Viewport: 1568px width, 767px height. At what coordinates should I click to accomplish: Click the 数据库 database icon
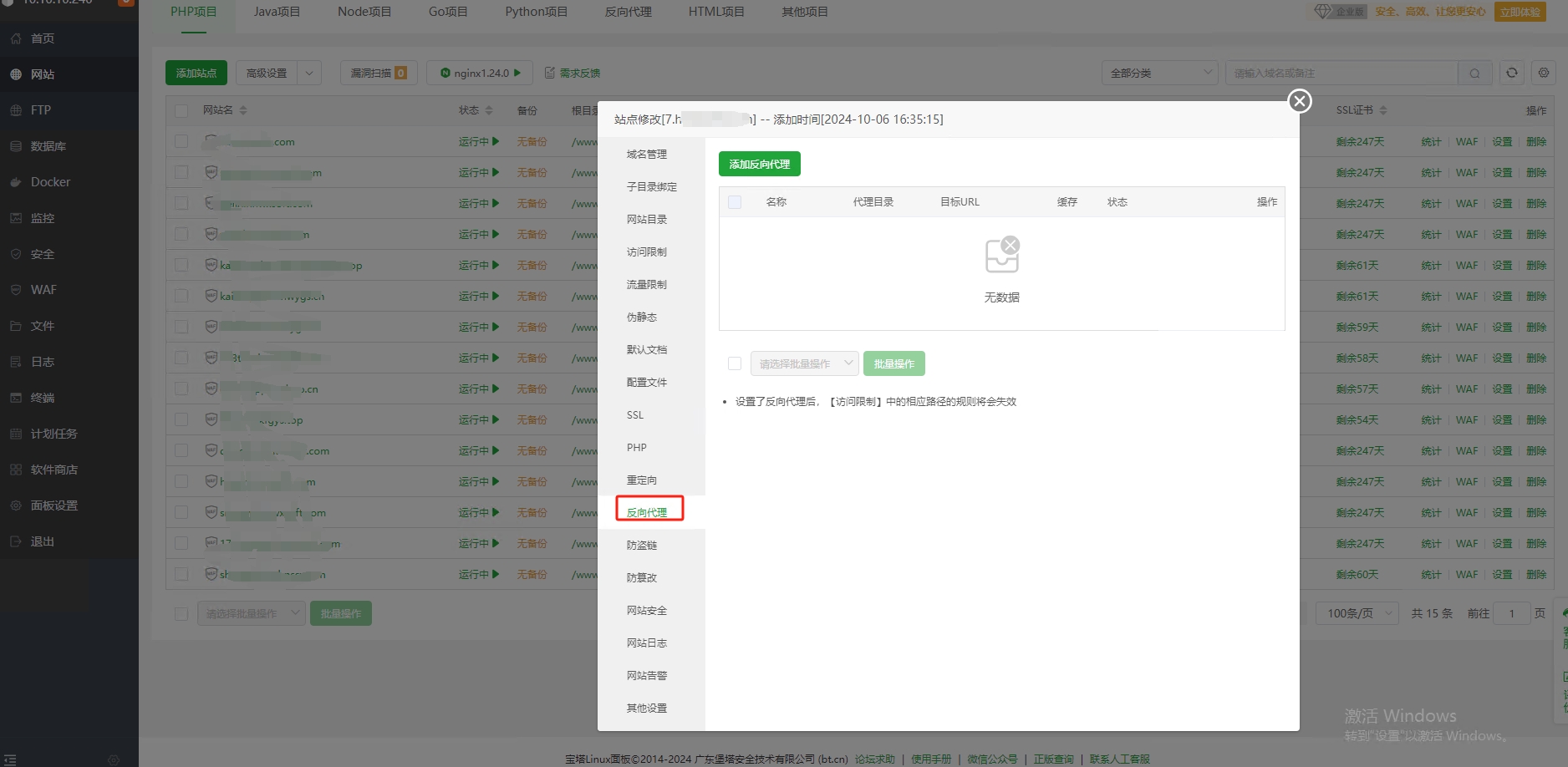click(x=16, y=146)
